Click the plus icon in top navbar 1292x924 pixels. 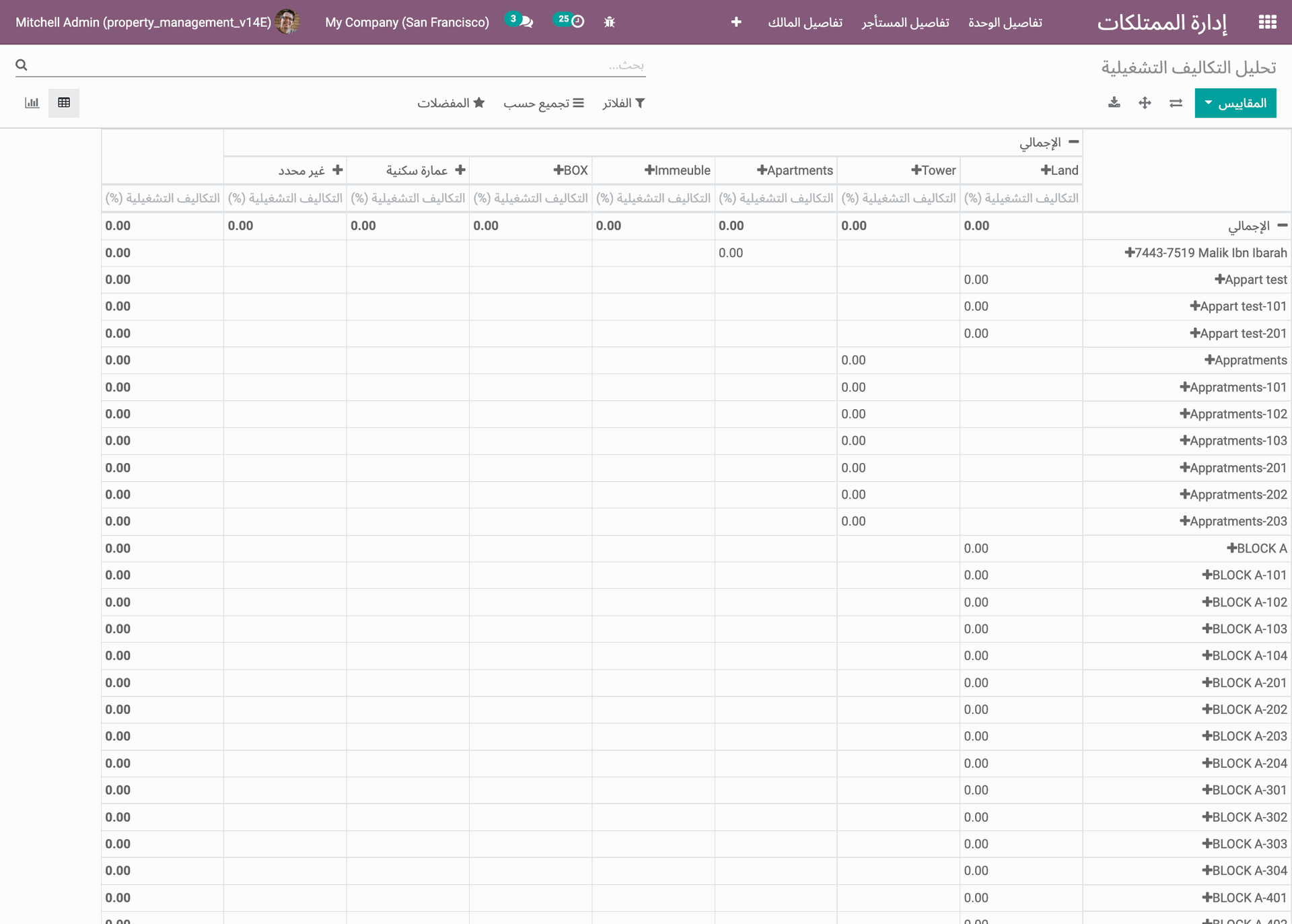point(736,22)
